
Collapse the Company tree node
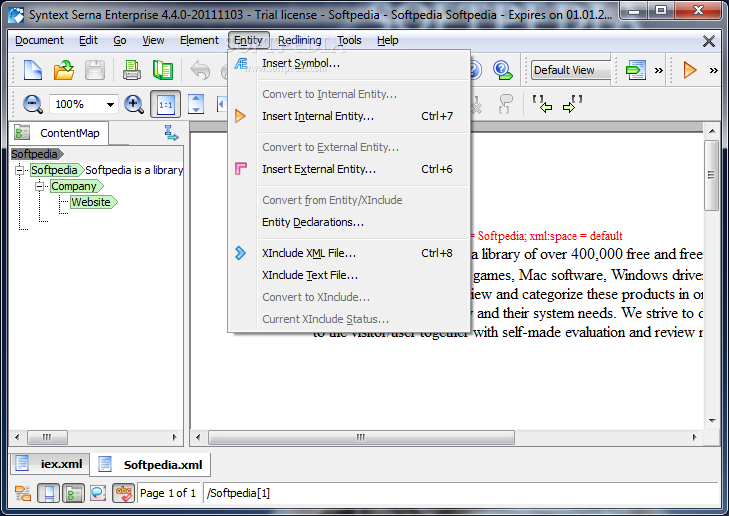coord(40,186)
